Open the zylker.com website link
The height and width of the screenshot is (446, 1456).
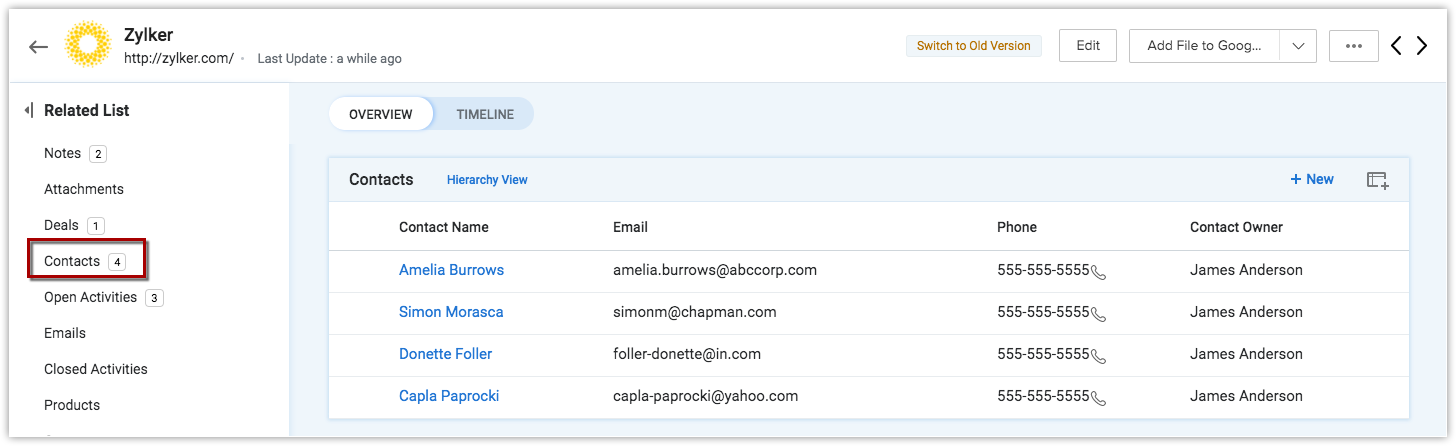tap(179, 58)
